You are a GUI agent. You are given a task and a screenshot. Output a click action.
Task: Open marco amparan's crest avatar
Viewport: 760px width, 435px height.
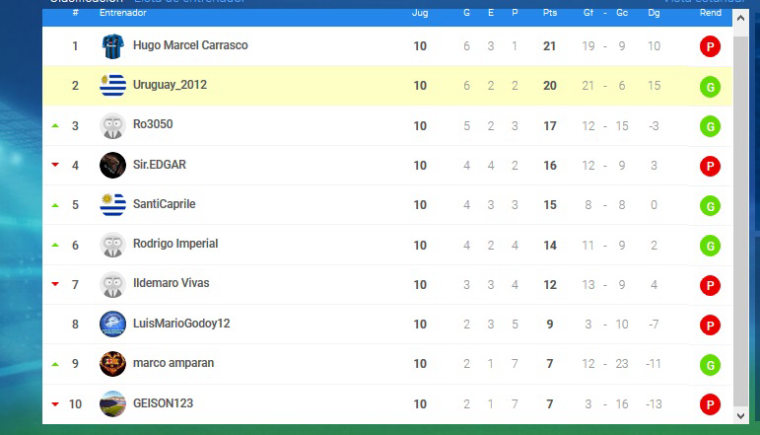click(112, 364)
